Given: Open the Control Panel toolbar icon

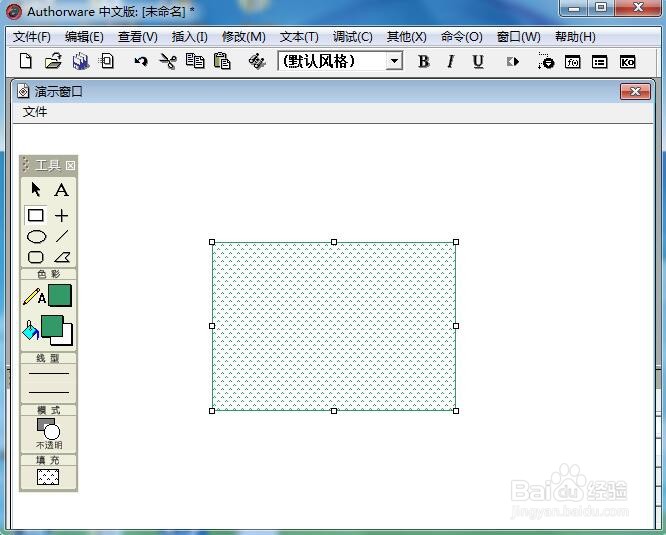Looking at the screenshot, I should pyautogui.click(x=546, y=61).
